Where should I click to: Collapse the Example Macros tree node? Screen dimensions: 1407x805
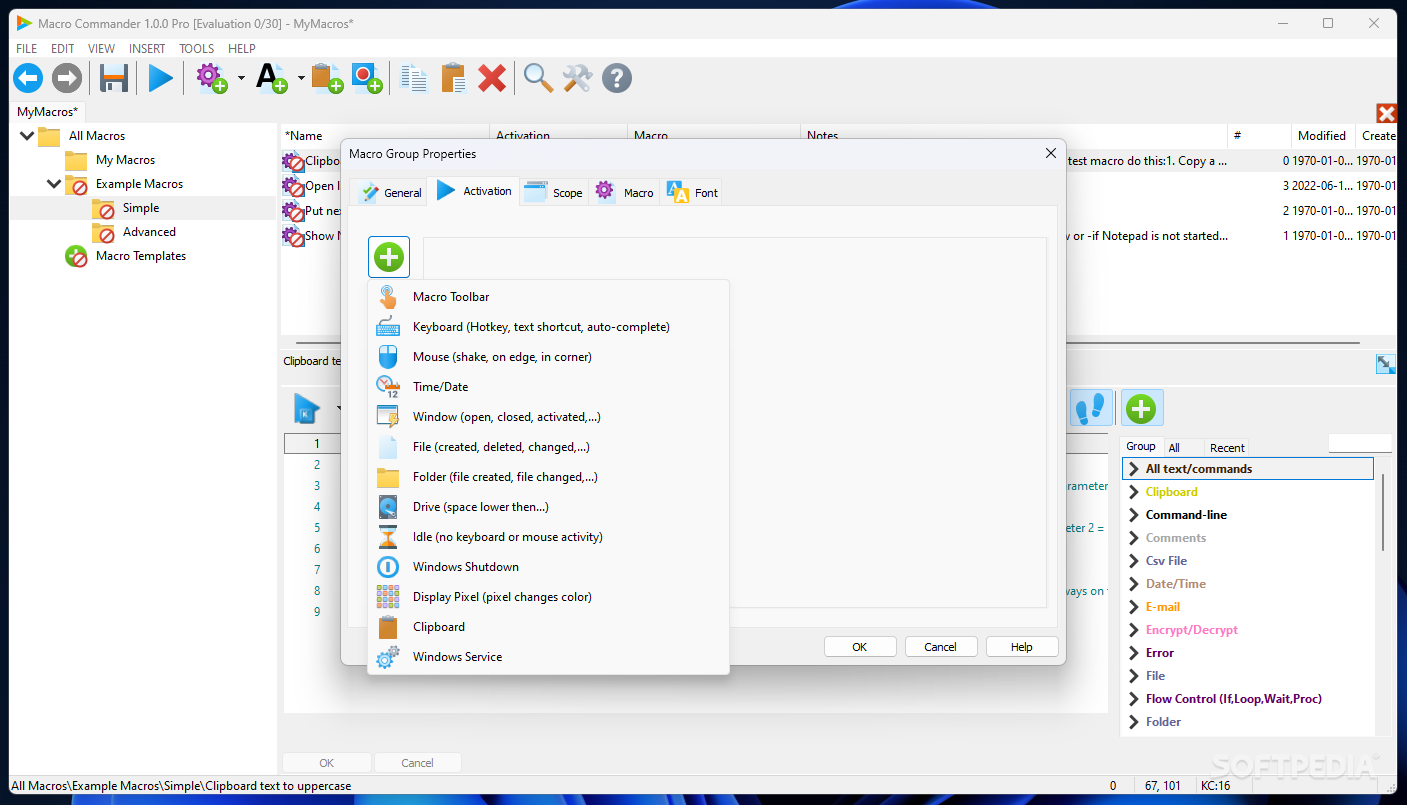coord(53,184)
